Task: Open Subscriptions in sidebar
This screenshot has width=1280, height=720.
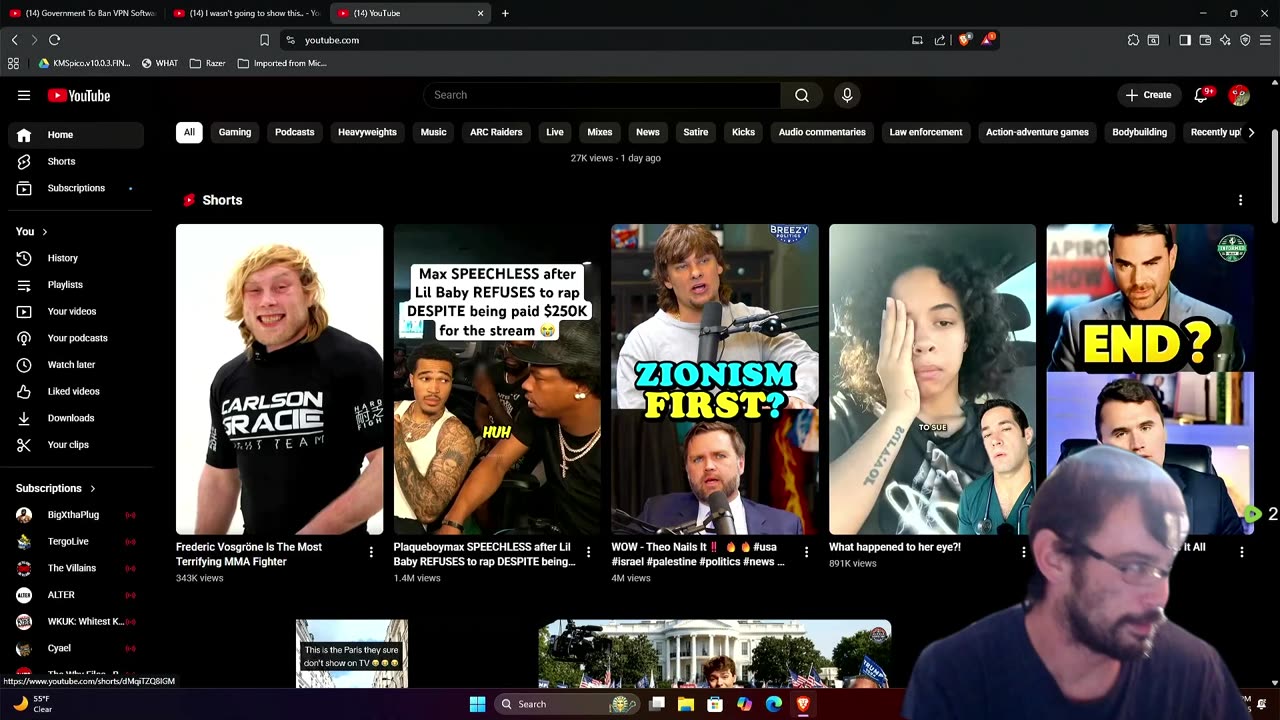Action: click(76, 188)
